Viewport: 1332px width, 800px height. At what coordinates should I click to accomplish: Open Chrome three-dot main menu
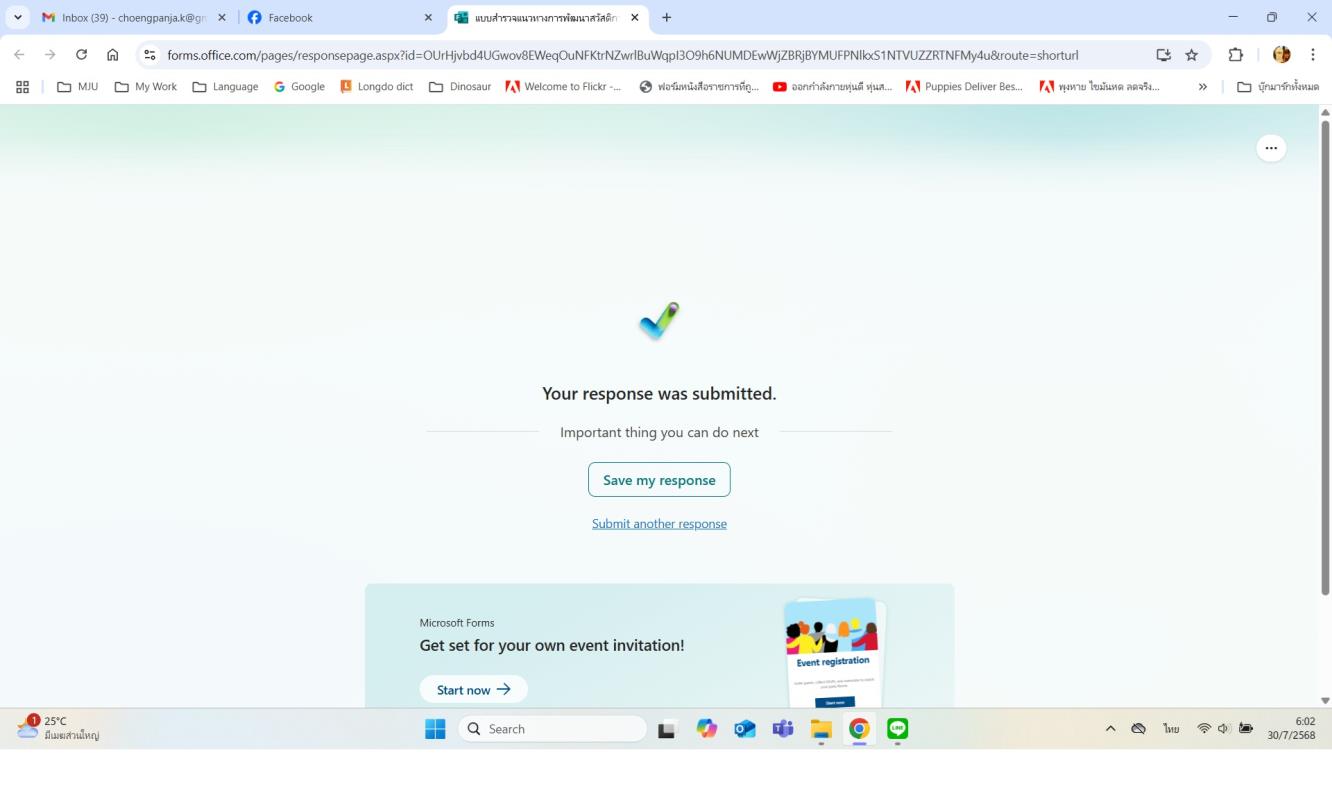click(x=1313, y=55)
